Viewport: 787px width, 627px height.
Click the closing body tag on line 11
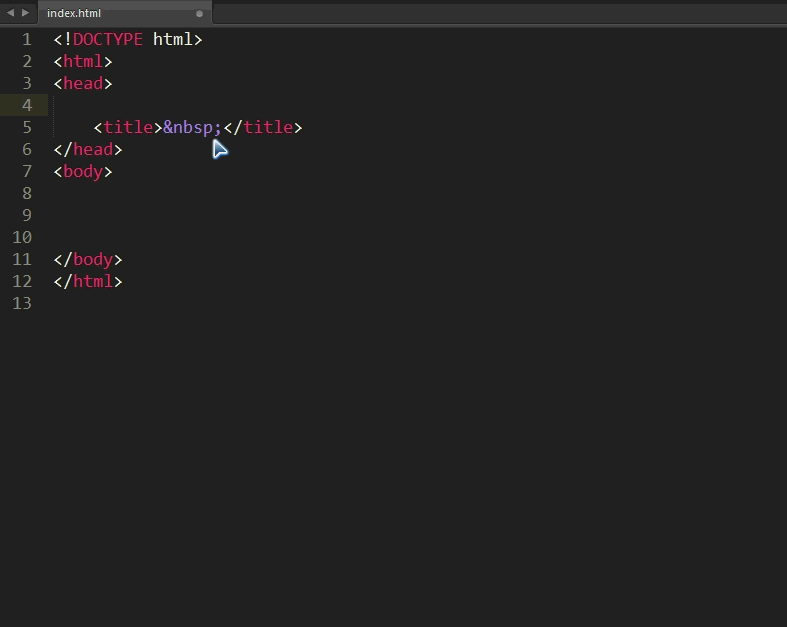88,260
